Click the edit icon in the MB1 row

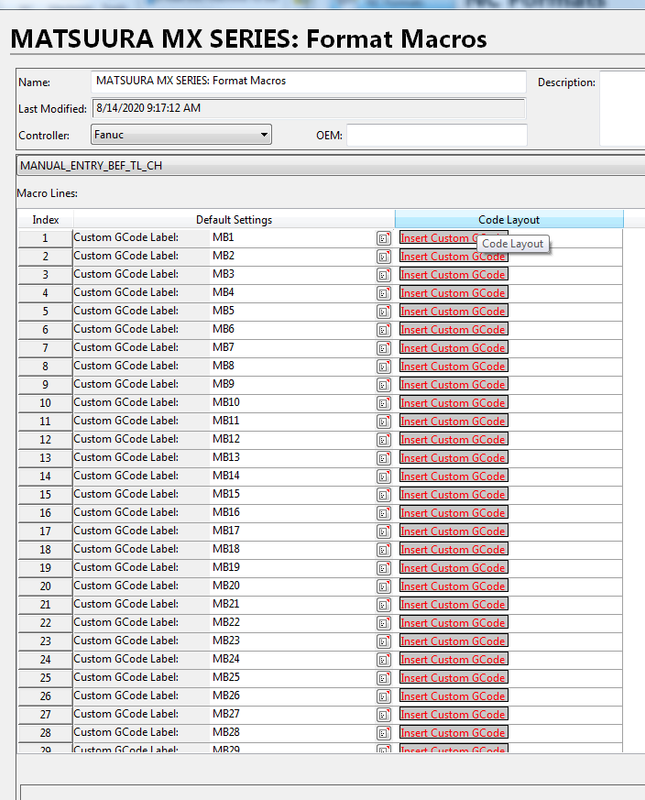tap(384, 238)
